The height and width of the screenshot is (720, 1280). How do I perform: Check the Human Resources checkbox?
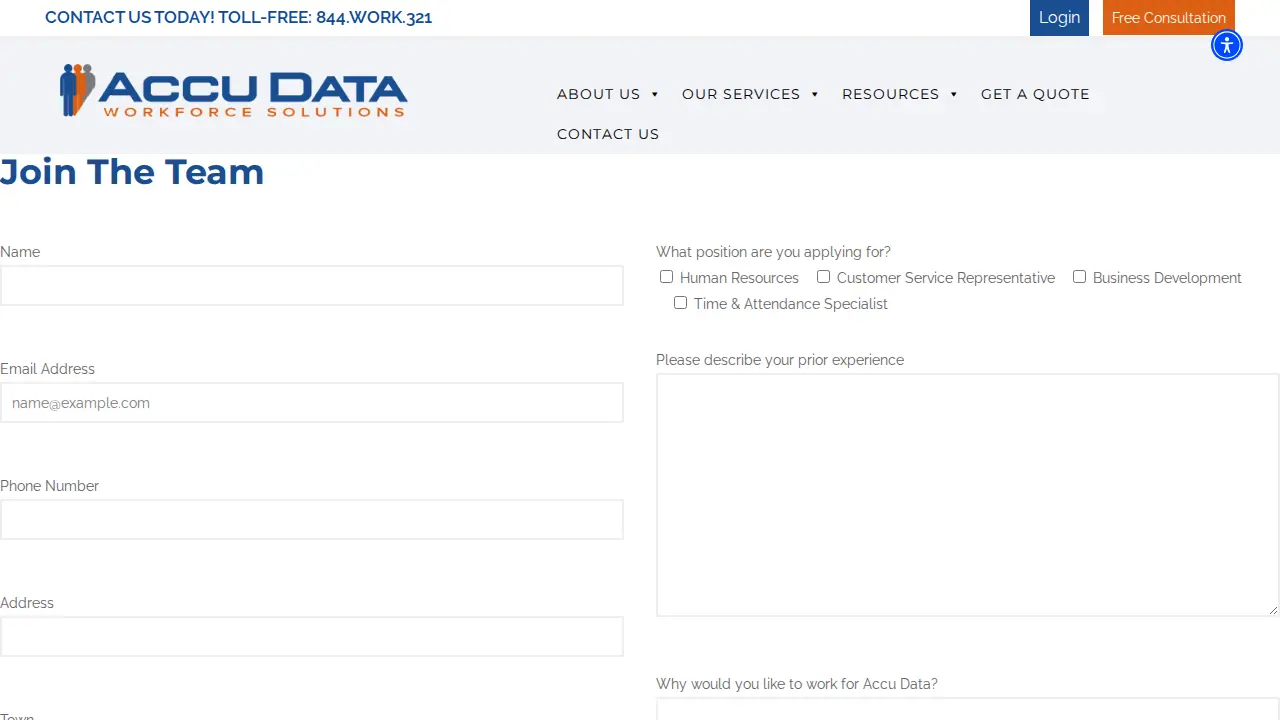tap(666, 277)
